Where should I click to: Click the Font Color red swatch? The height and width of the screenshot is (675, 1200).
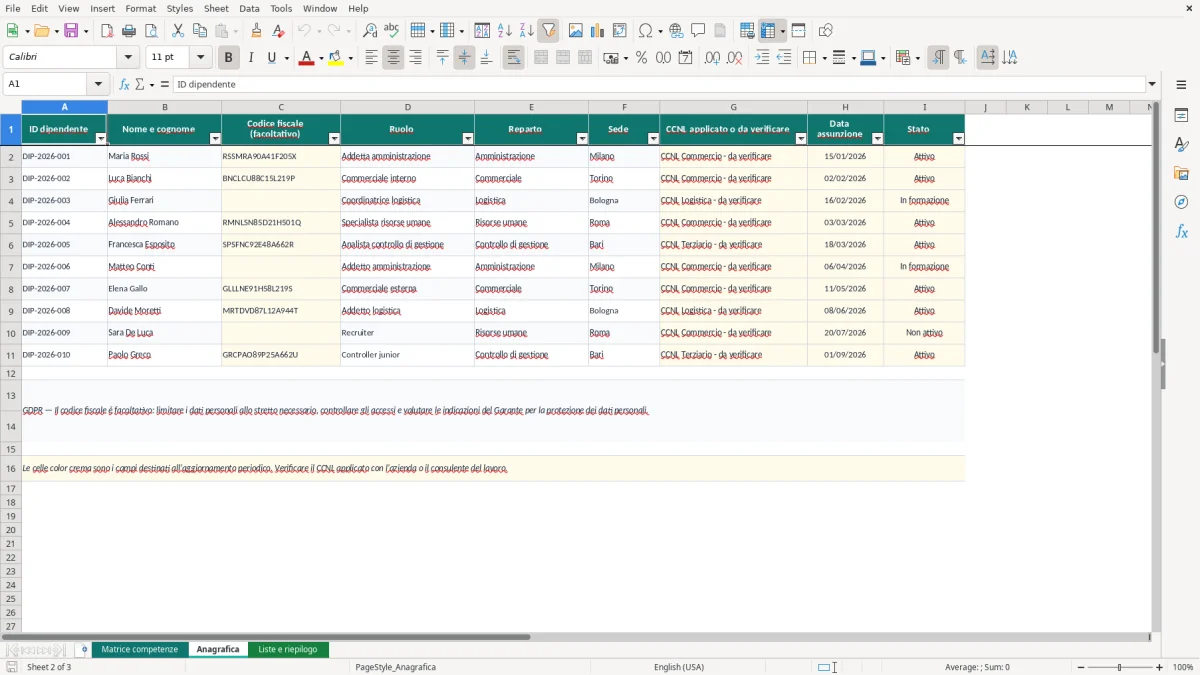coord(306,58)
